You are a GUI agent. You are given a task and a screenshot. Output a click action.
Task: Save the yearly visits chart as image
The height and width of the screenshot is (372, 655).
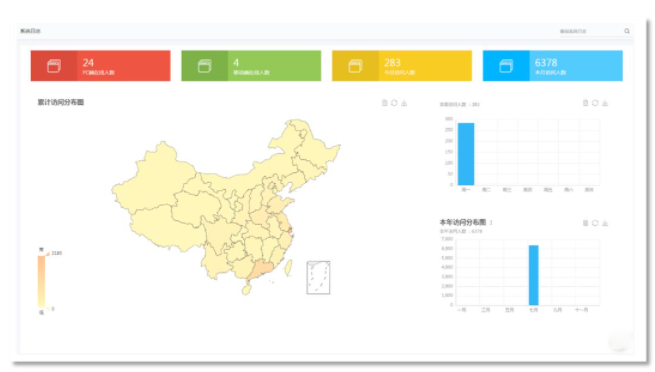point(605,223)
